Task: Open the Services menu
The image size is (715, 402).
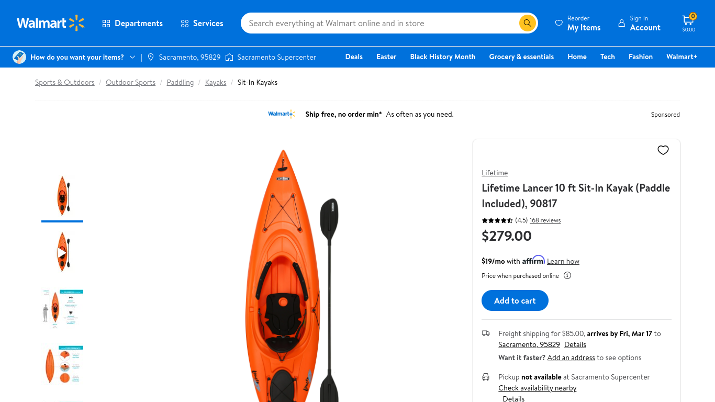Action: pyautogui.click(x=202, y=23)
